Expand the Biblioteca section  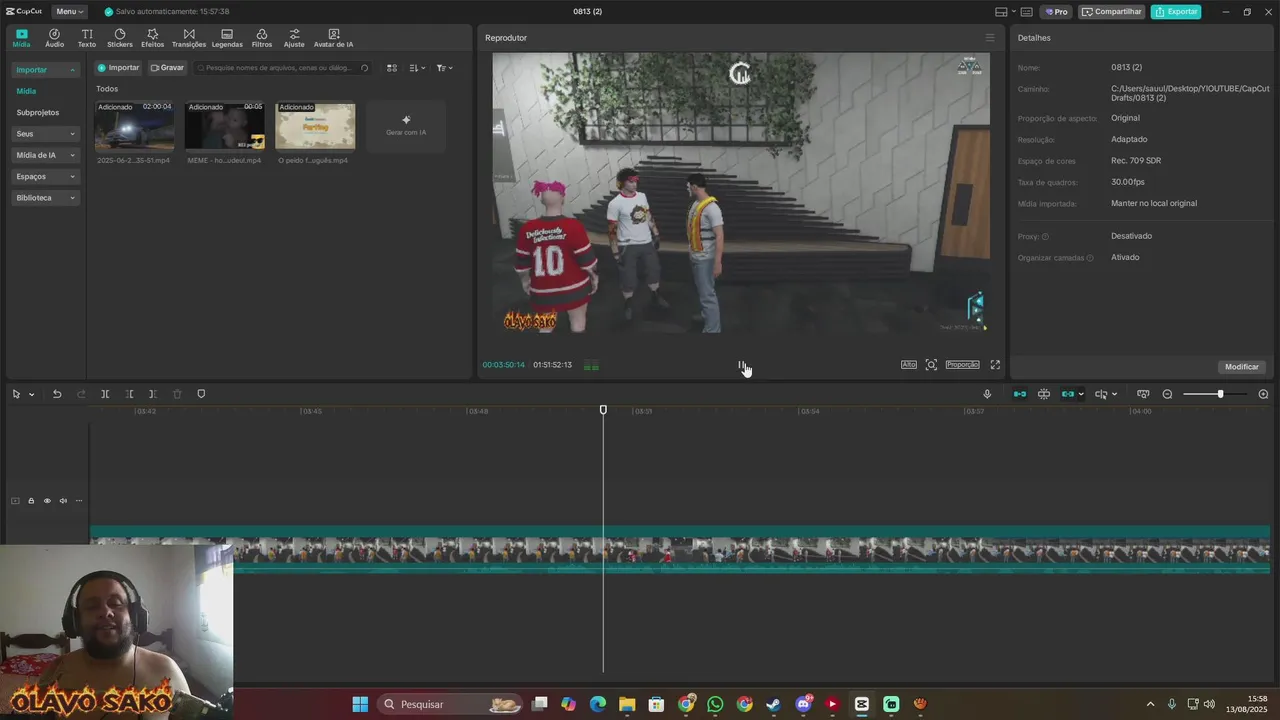(45, 198)
